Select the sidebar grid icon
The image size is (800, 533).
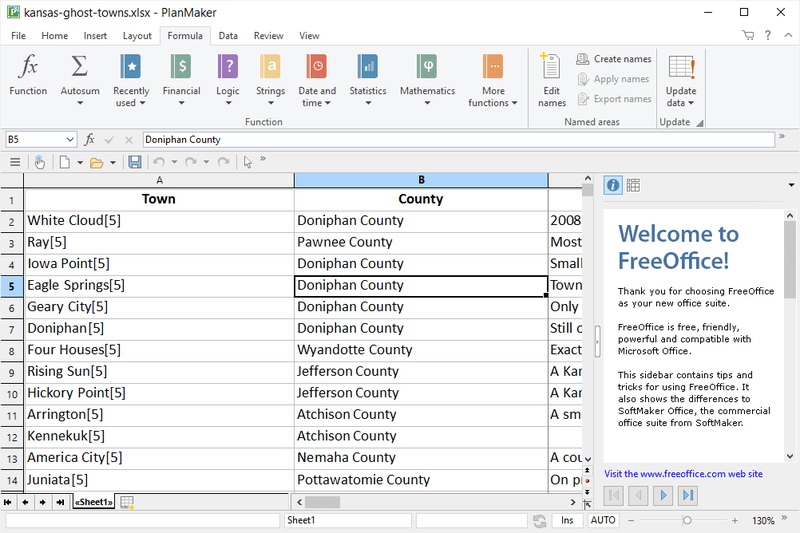(x=633, y=185)
